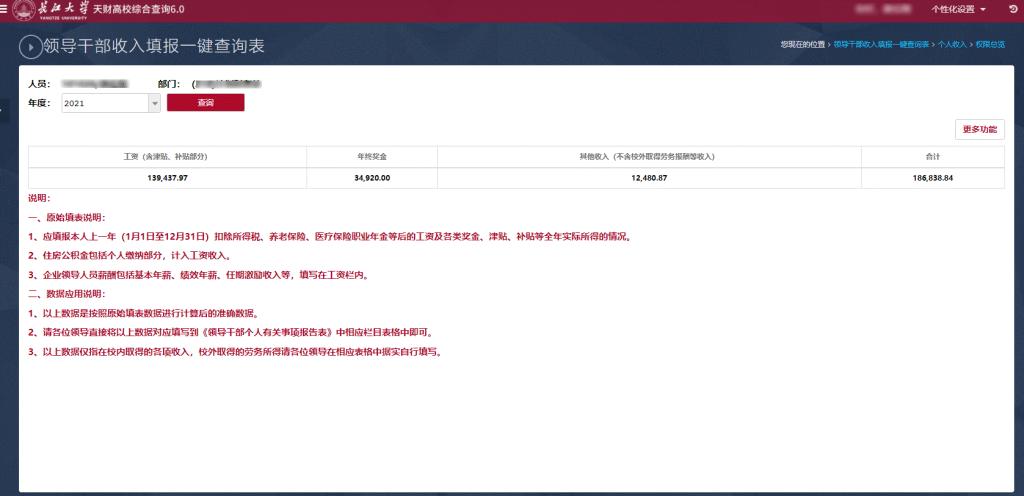Click the 工资（含津贴、补贴部分）column header
The width and height of the screenshot is (1024, 496).
click(167, 157)
